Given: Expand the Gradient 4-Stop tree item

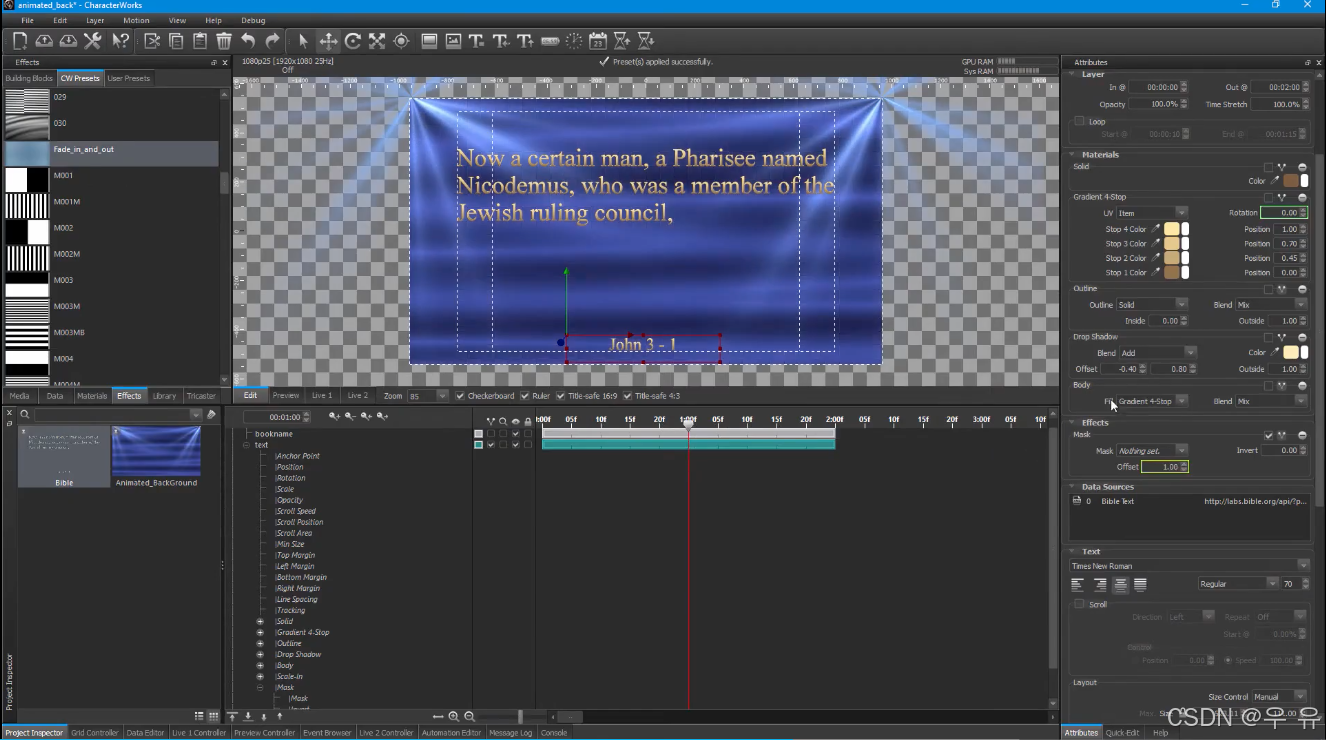Looking at the screenshot, I should pyautogui.click(x=260, y=632).
